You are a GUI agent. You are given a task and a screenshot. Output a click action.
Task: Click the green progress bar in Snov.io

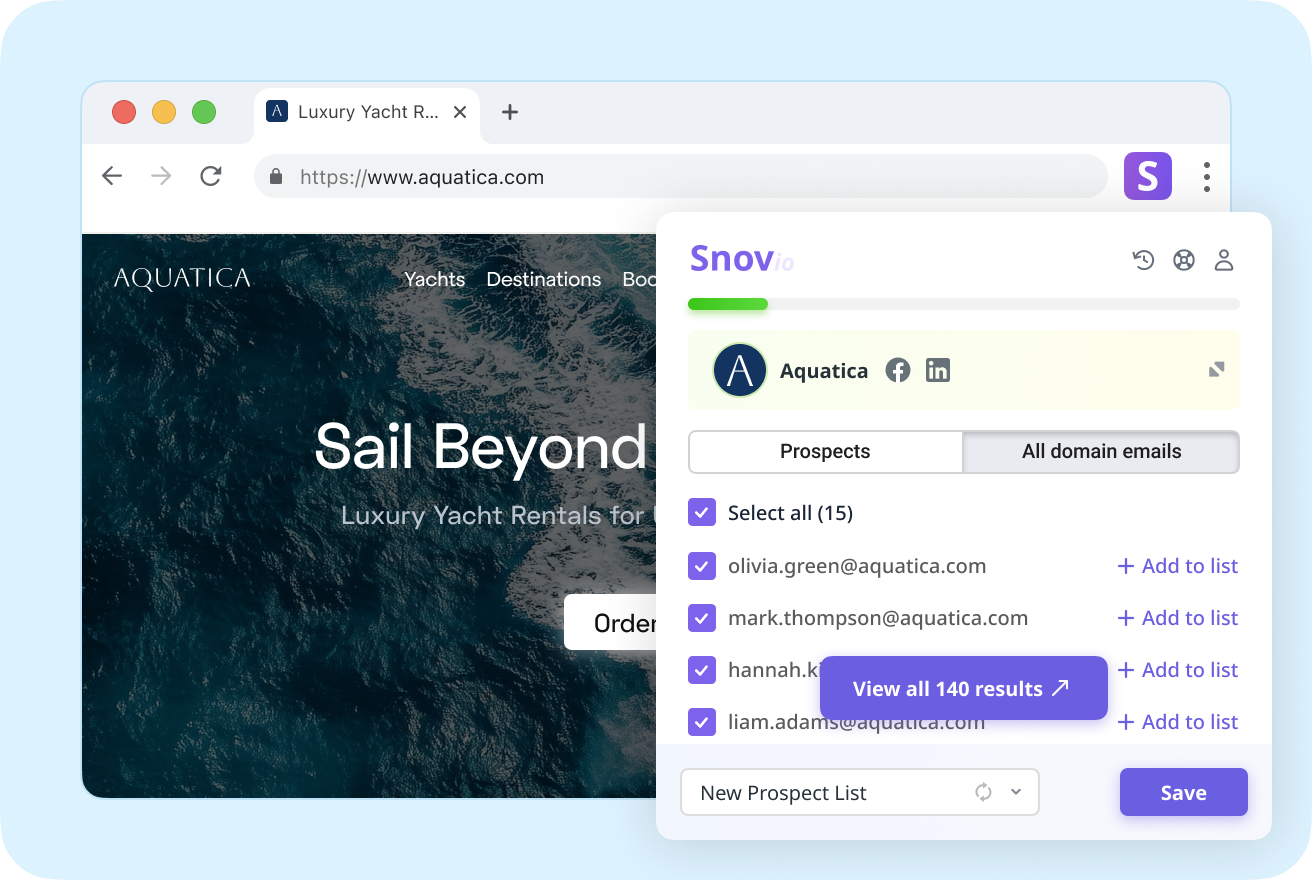pos(728,304)
